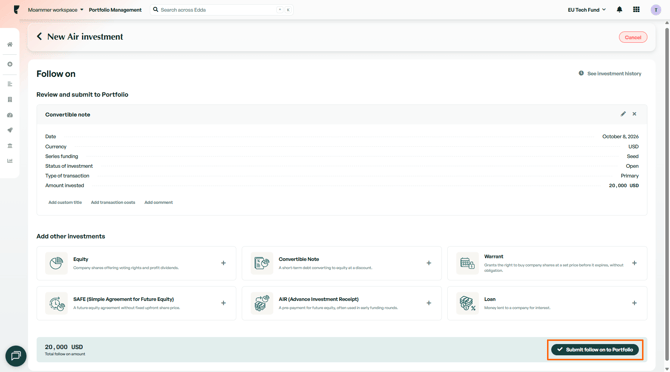670x372 pixels.
Task: Open the bank icon in the sidebar
Action: 10,146
